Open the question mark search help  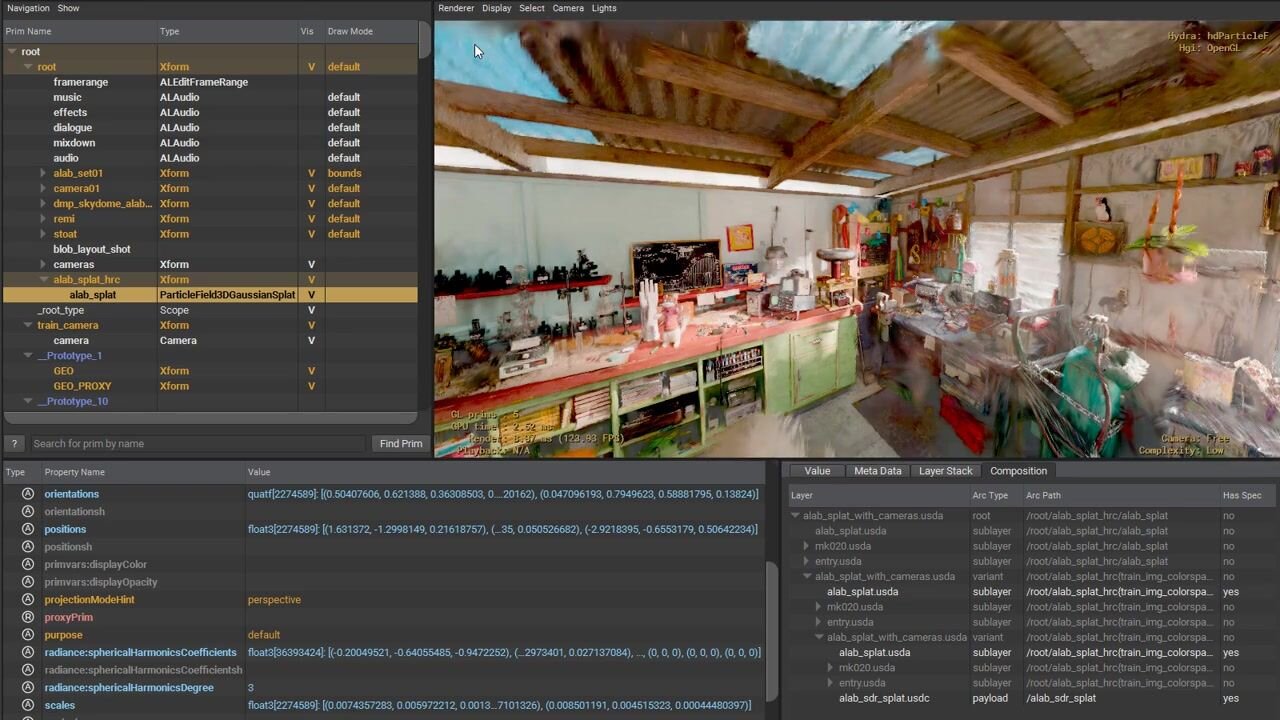coord(14,443)
